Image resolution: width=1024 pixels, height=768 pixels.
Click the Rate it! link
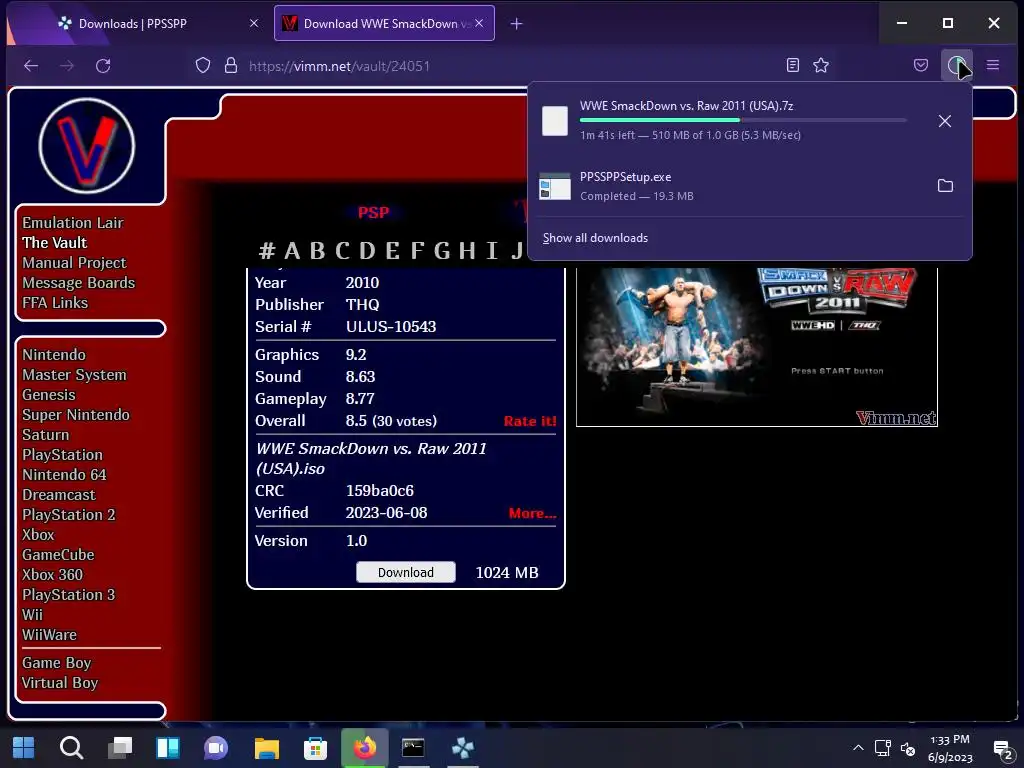[x=530, y=421]
